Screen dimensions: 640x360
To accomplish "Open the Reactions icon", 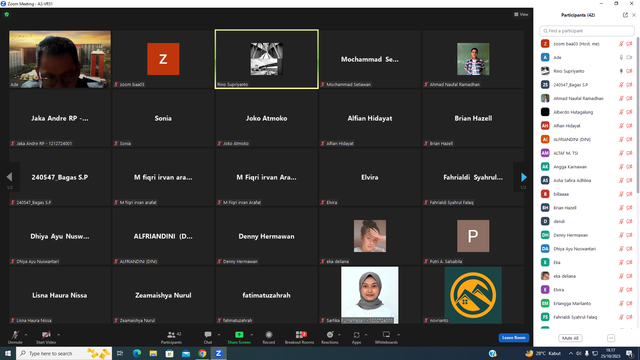I will (x=330, y=335).
